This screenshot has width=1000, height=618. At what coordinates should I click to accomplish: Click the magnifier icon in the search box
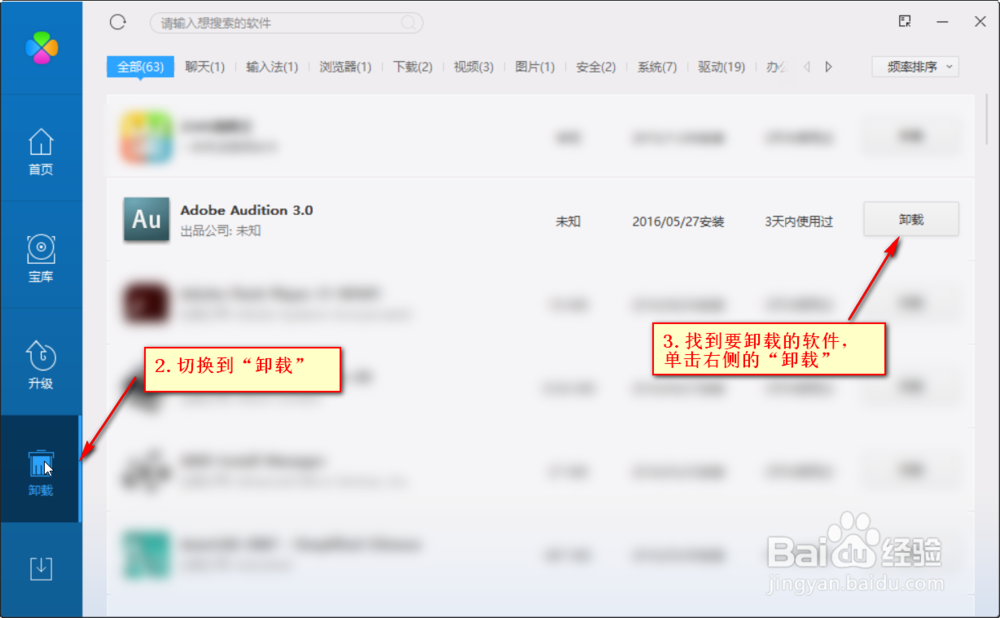tap(408, 22)
